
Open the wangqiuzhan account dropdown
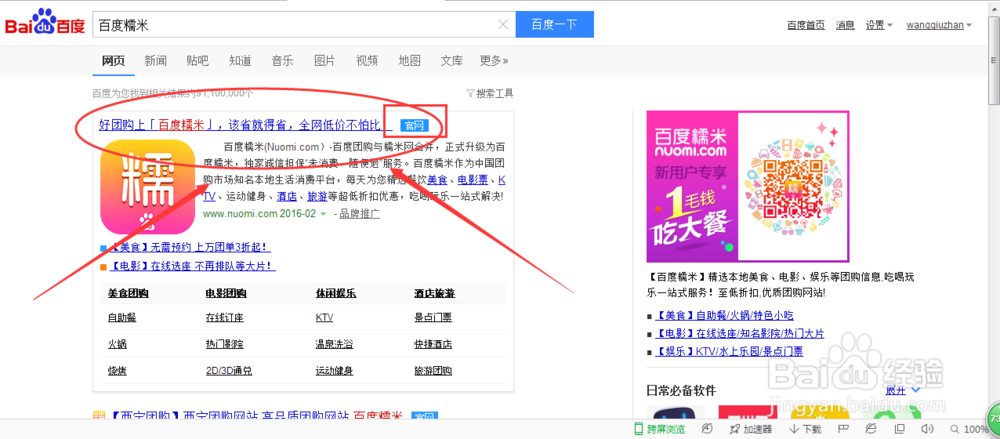939,25
